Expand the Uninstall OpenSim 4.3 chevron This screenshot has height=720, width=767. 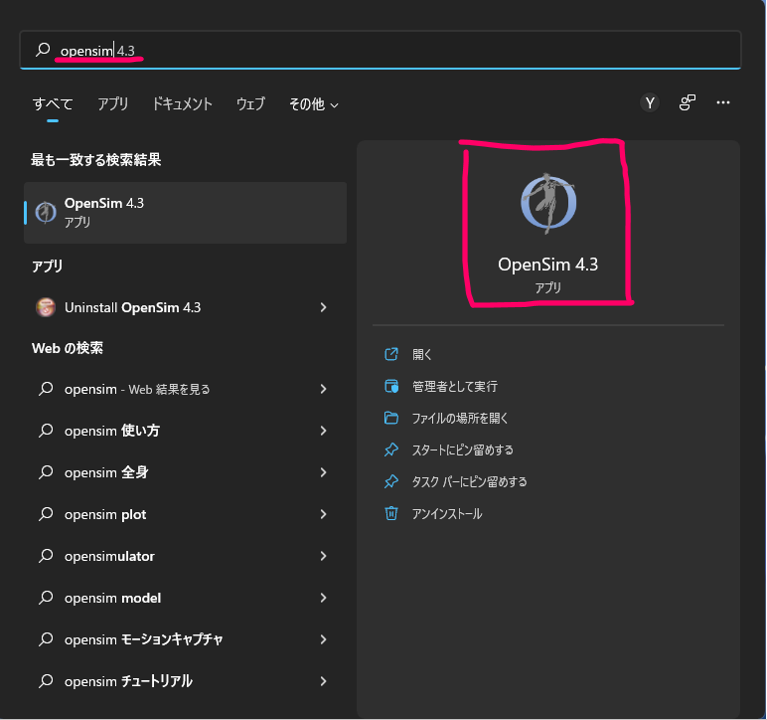(323, 307)
